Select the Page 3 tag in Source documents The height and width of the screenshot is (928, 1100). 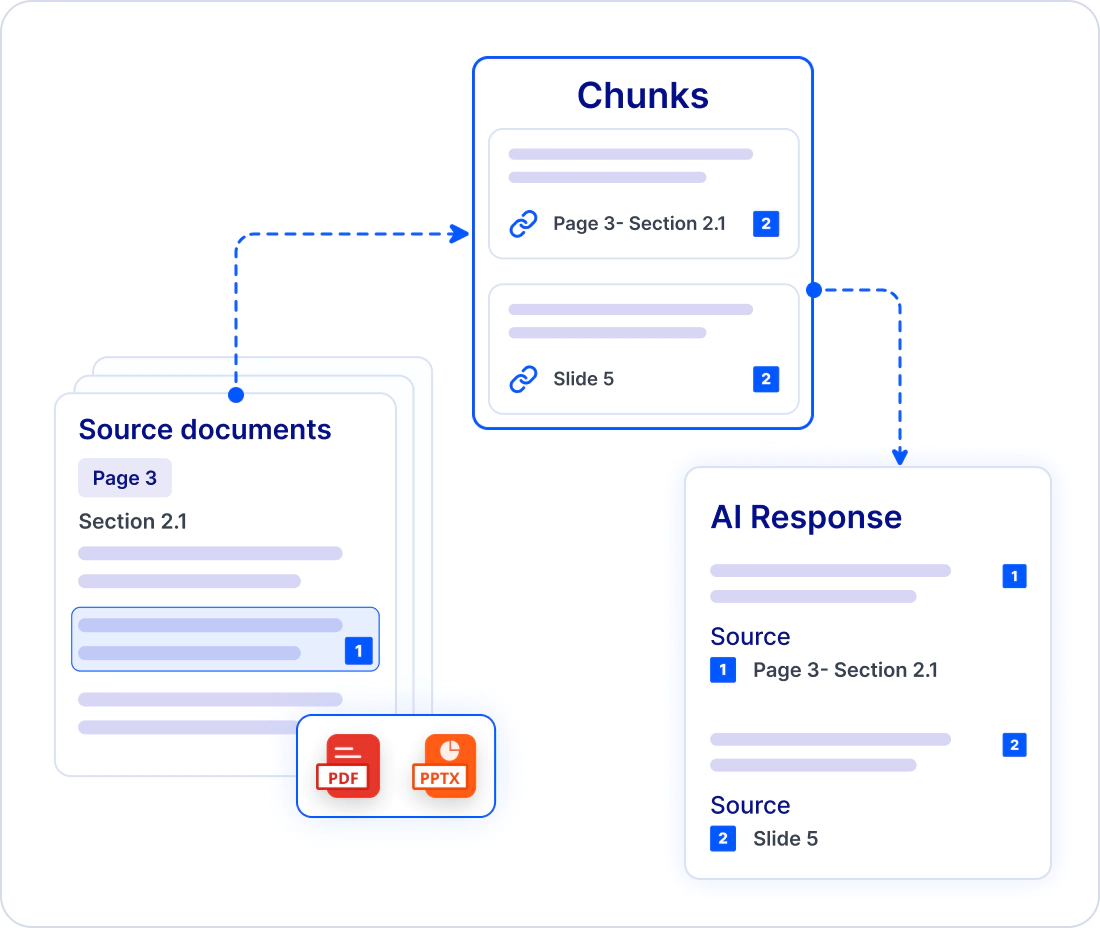tap(125, 478)
